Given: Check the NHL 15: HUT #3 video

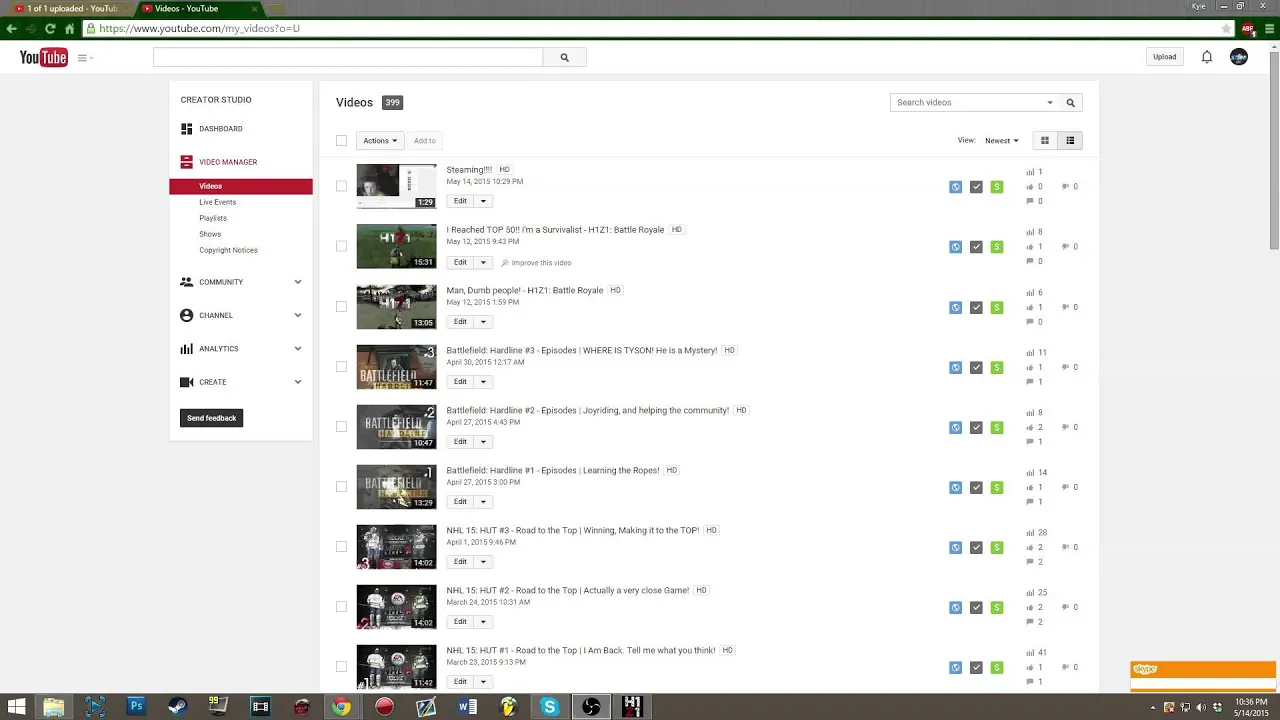Looking at the screenshot, I should tap(341, 546).
